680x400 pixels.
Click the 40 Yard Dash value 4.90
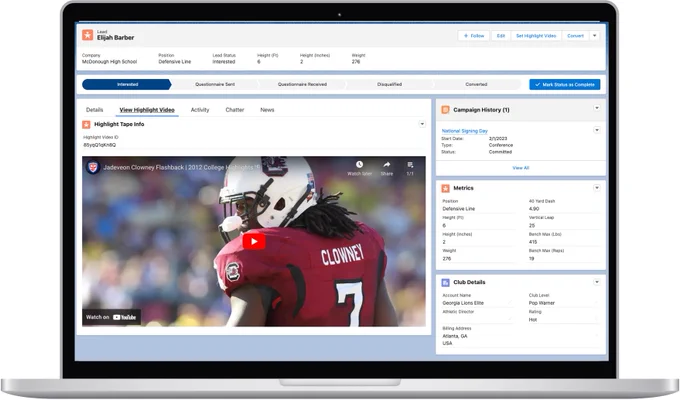pos(534,209)
